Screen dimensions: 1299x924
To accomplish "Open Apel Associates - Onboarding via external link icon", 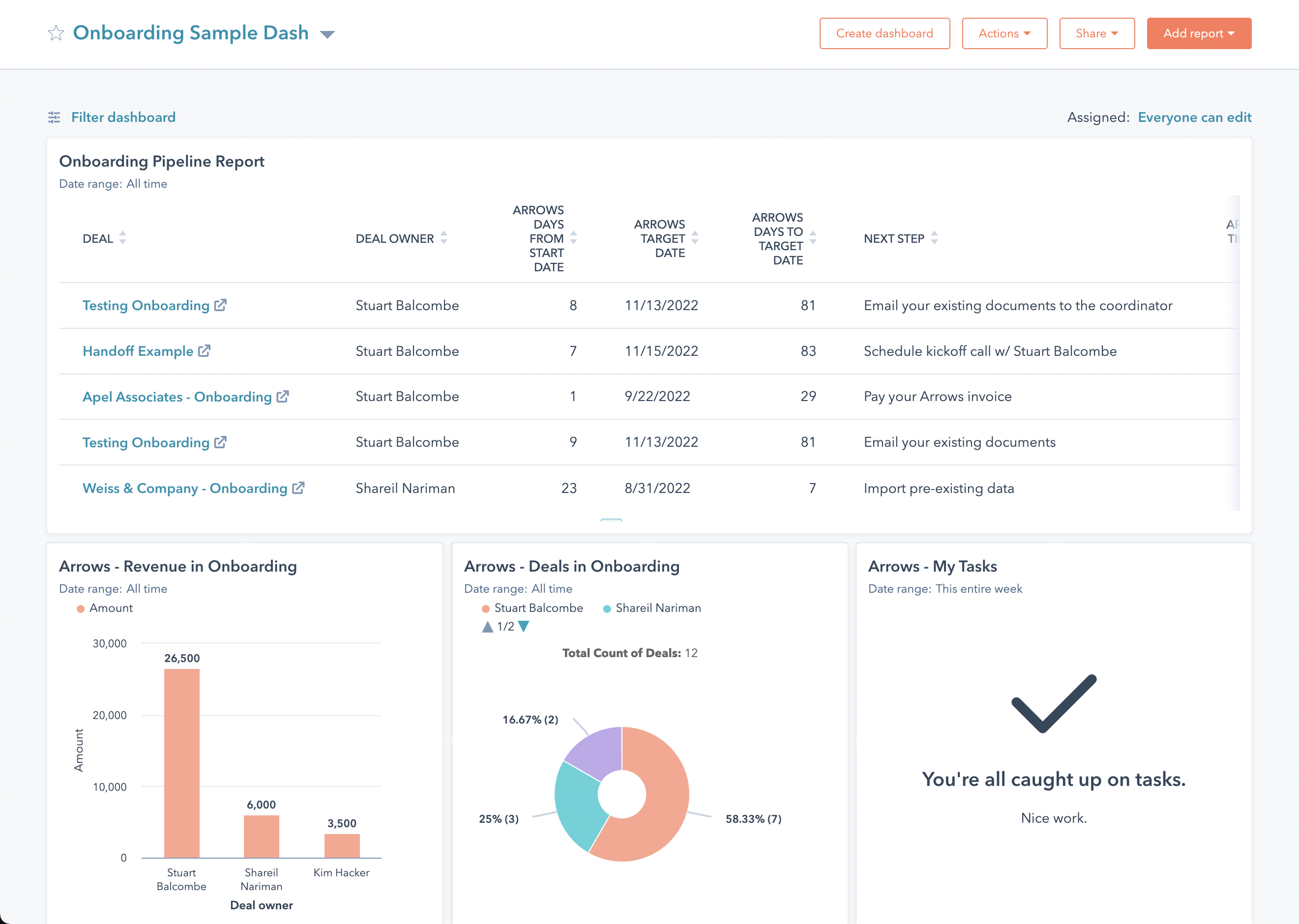I will point(284,397).
